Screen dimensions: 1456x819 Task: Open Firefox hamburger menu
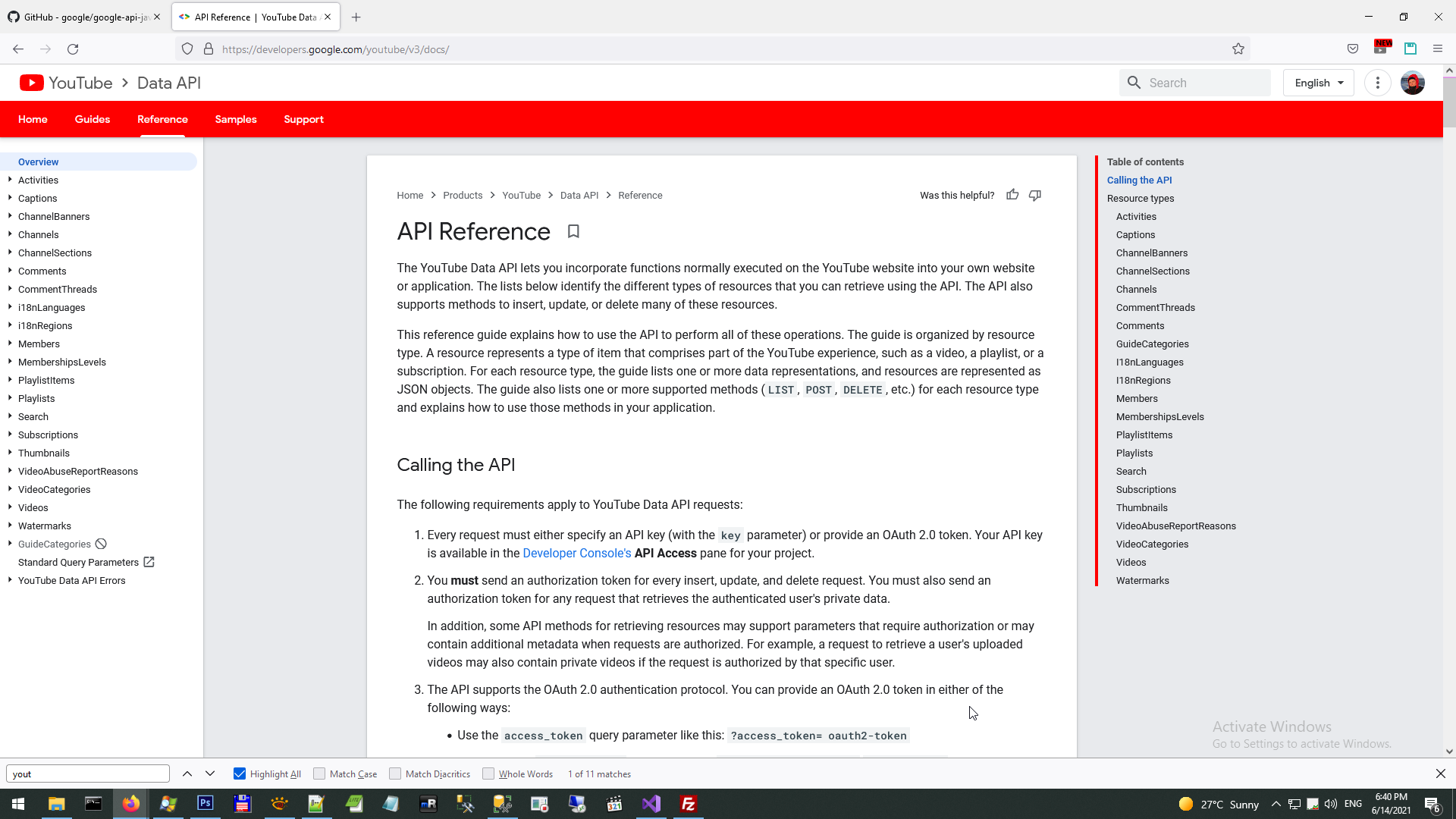tap(1437, 49)
